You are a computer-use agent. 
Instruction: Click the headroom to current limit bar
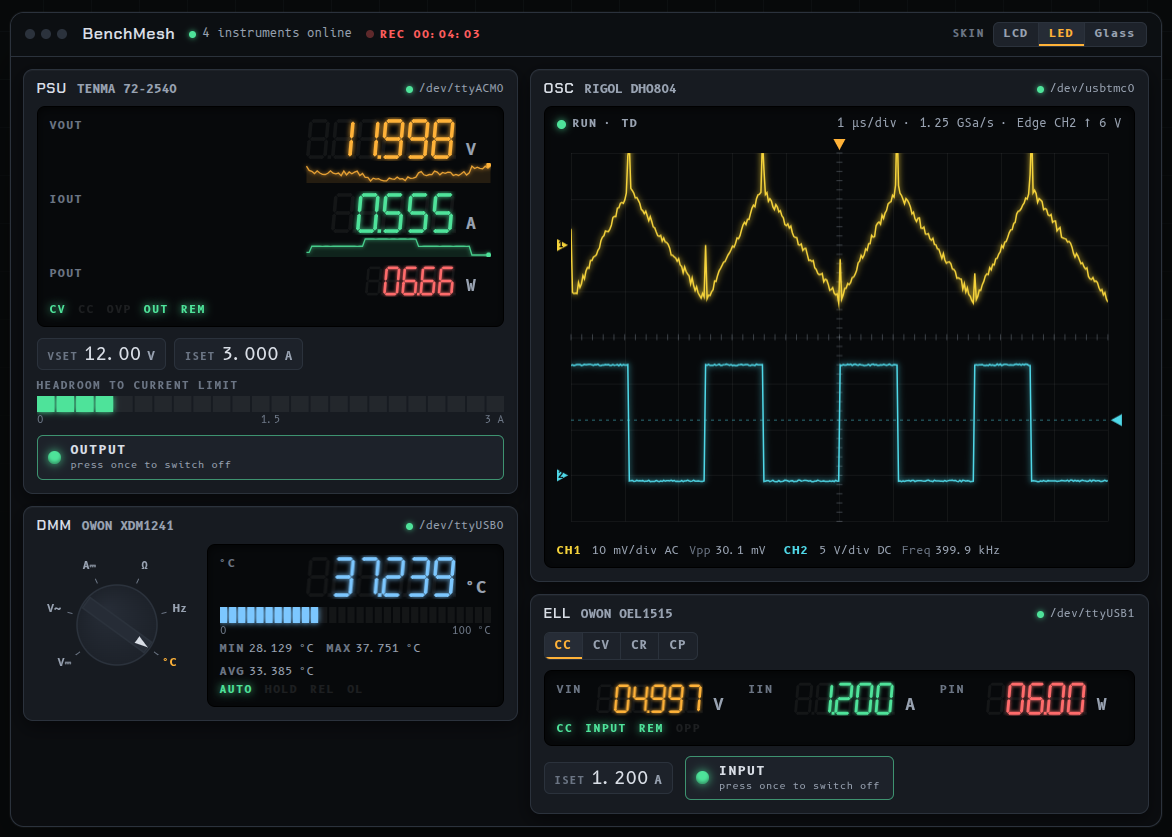(x=270, y=404)
